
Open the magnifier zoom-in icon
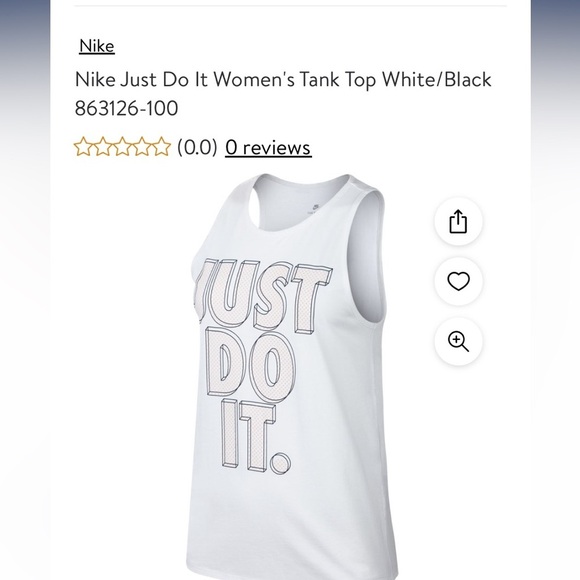tap(458, 341)
